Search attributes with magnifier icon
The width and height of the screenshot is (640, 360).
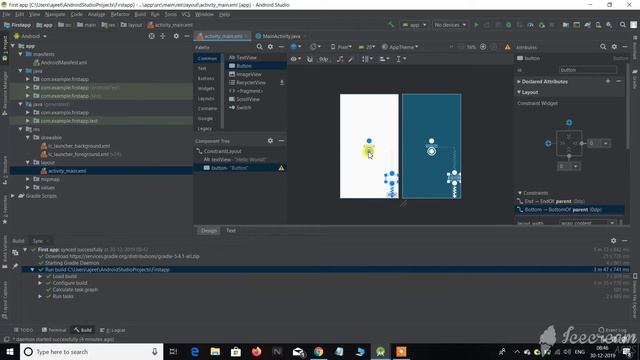[x=603, y=47]
